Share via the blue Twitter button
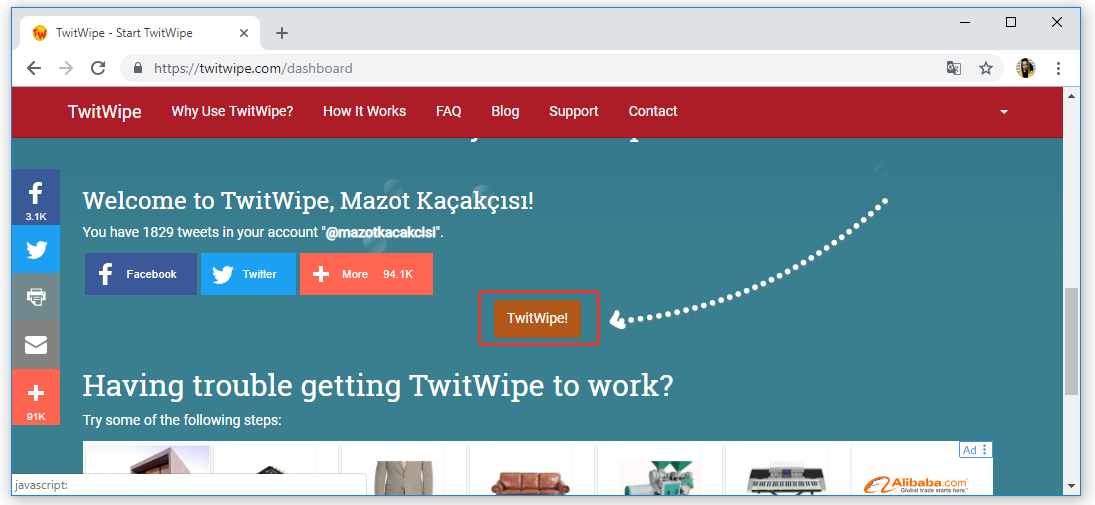This screenshot has width=1095, height=505. coord(248,274)
